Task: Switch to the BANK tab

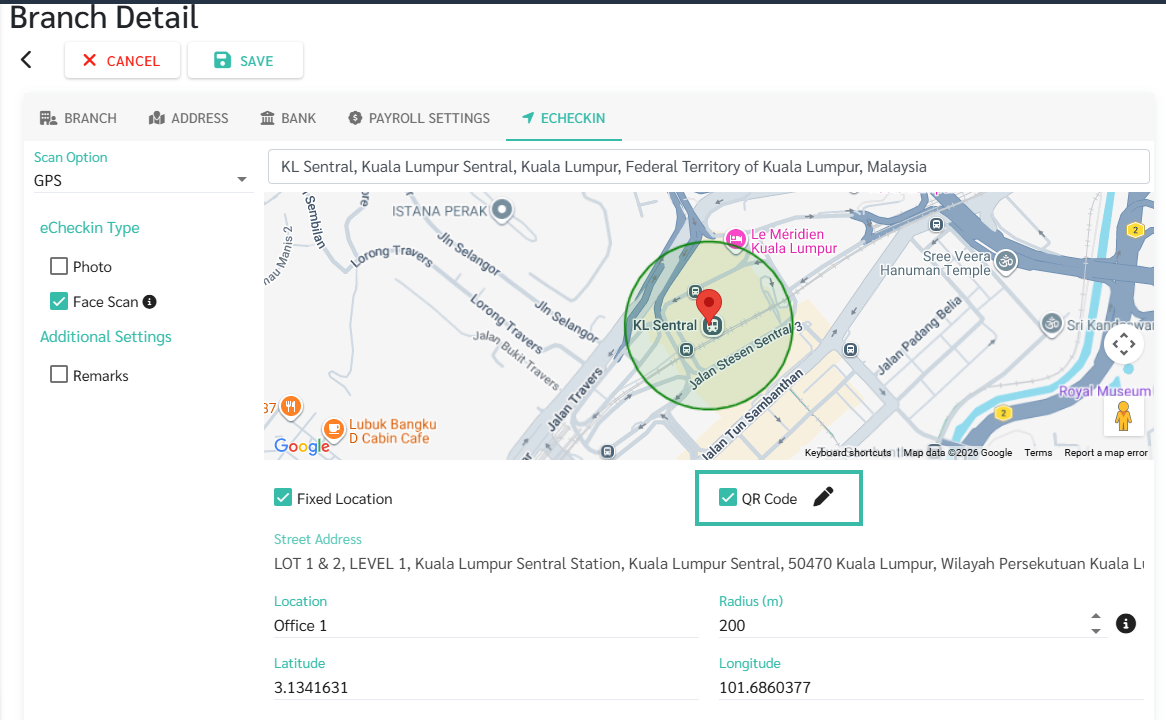Action: pyautogui.click(x=288, y=118)
